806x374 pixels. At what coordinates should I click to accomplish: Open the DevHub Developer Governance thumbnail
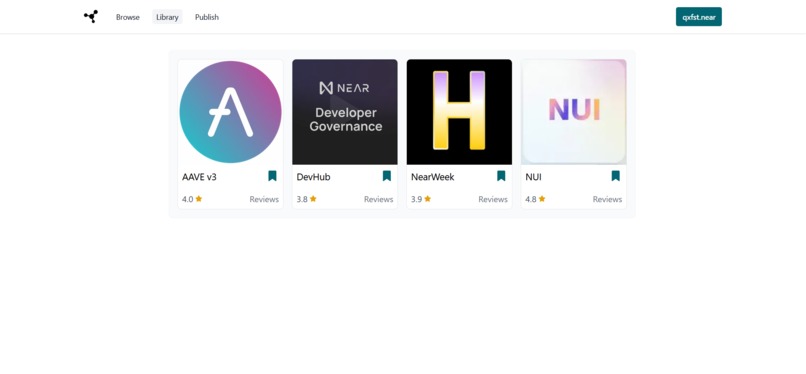point(345,112)
